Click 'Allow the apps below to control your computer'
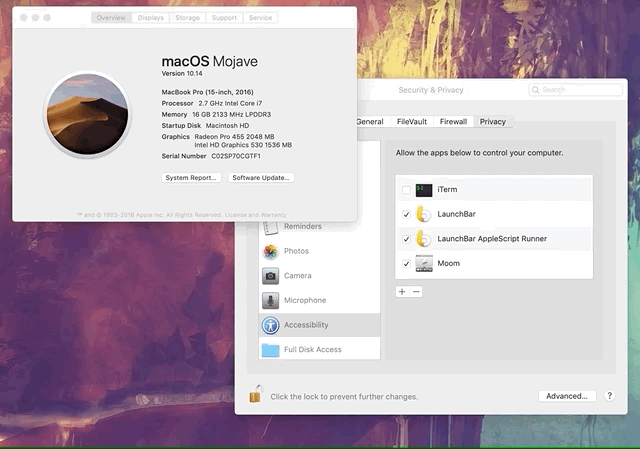Viewport: 640px width, 449px height. (479, 153)
